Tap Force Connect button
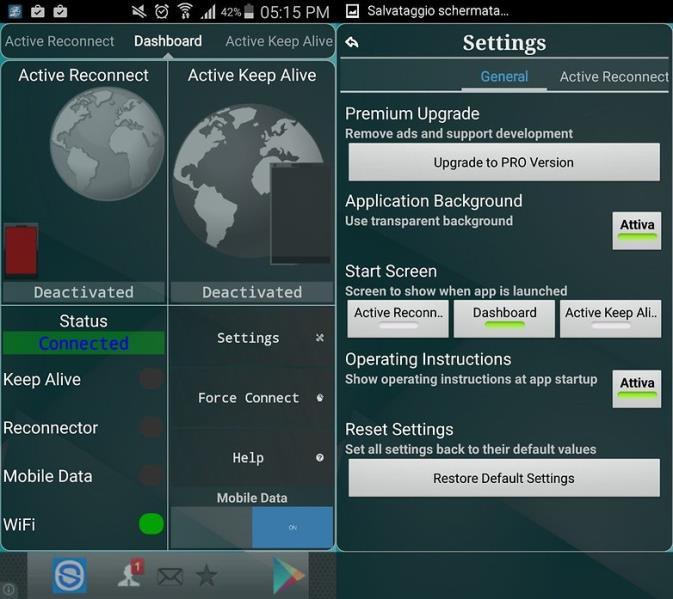This screenshot has height=599, width=673. point(252,398)
